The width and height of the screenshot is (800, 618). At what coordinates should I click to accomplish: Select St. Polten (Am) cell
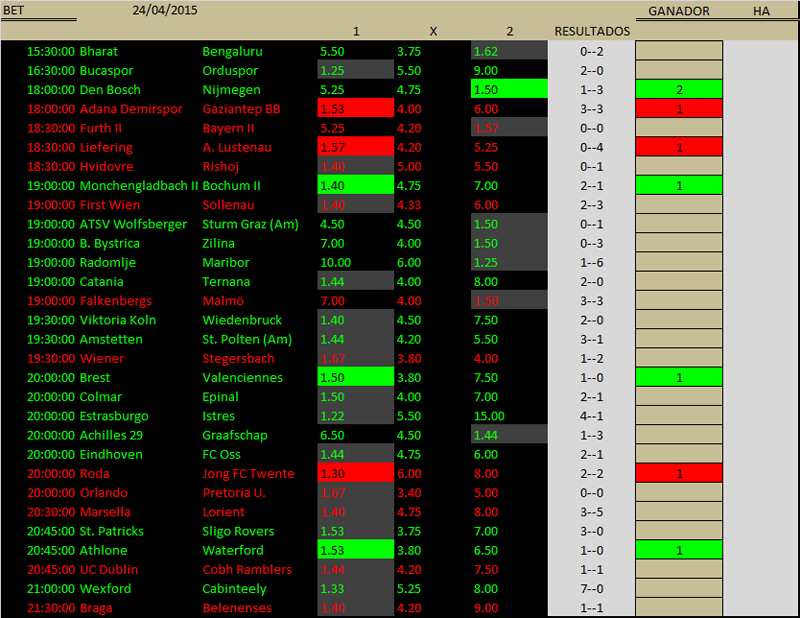pos(247,339)
